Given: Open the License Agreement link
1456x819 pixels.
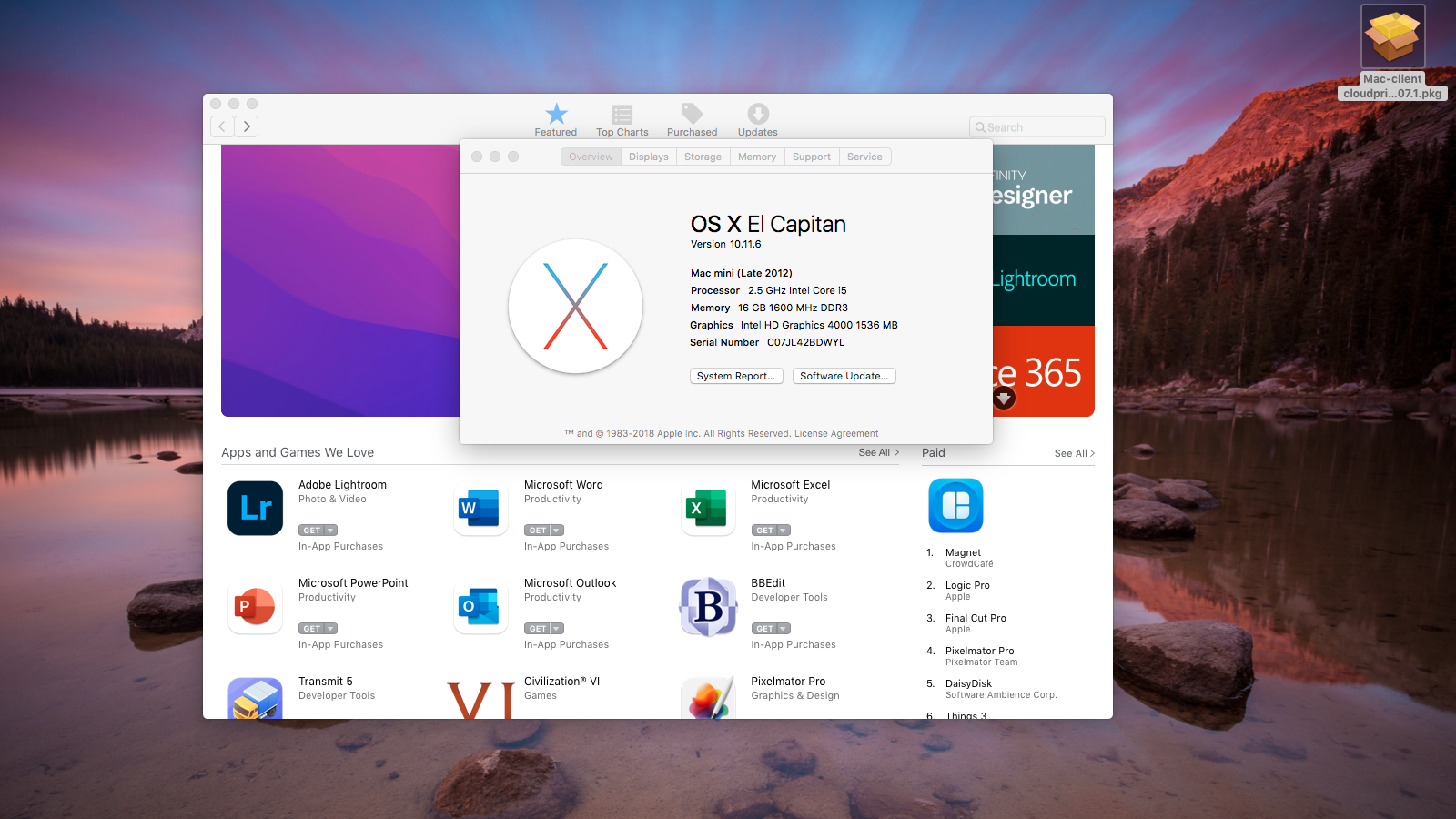Looking at the screenshot, I should coord(836,434).
